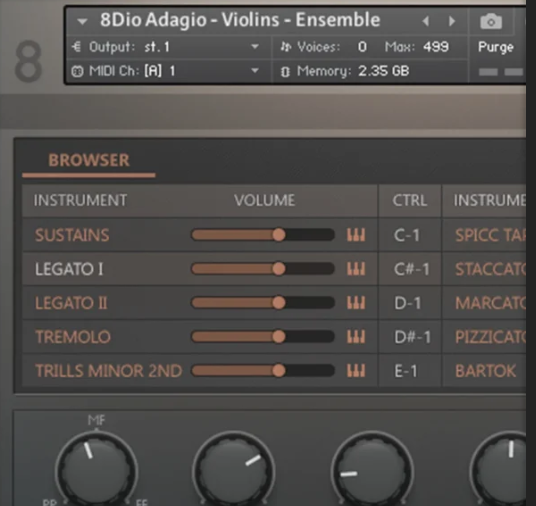This screenshot has width=536, height=506.
Task: Click the keyboard icon for SUSTAINS
Action: (x=356, y=235)
